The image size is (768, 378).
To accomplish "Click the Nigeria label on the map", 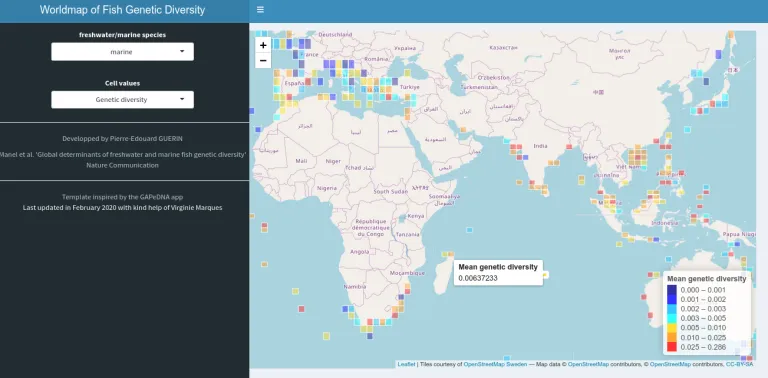I will click(327, 188).
